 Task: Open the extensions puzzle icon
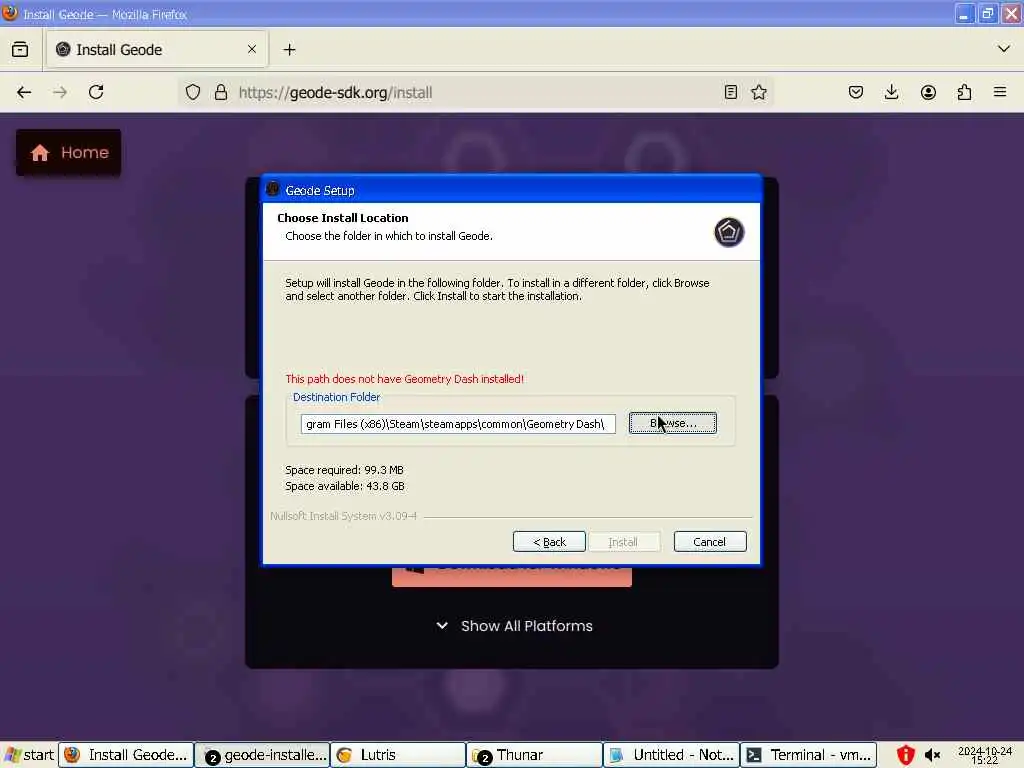pyautogui.click(x=964, y=92)
